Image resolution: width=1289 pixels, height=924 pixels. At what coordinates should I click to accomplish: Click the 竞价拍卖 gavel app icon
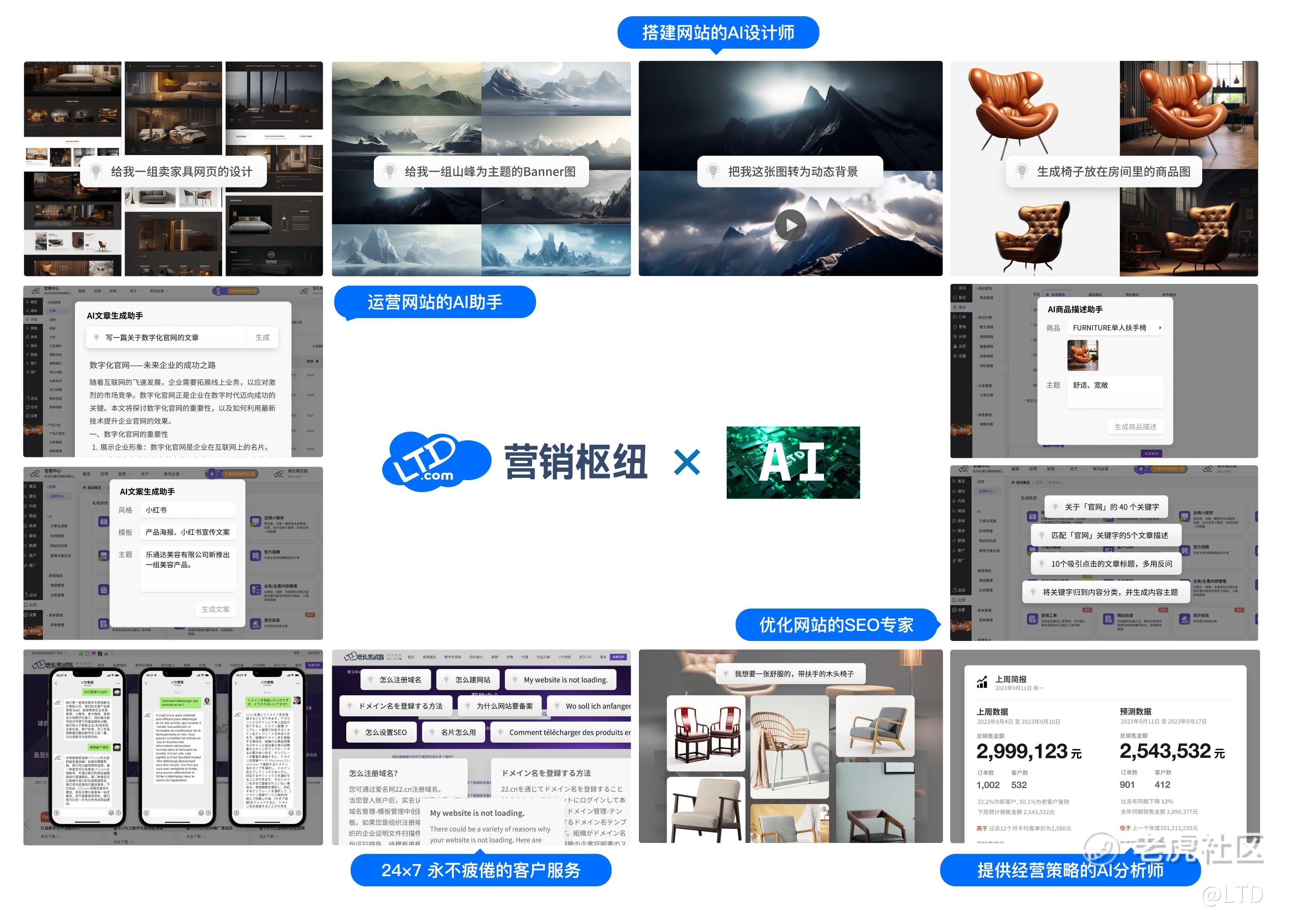(255, 623)
